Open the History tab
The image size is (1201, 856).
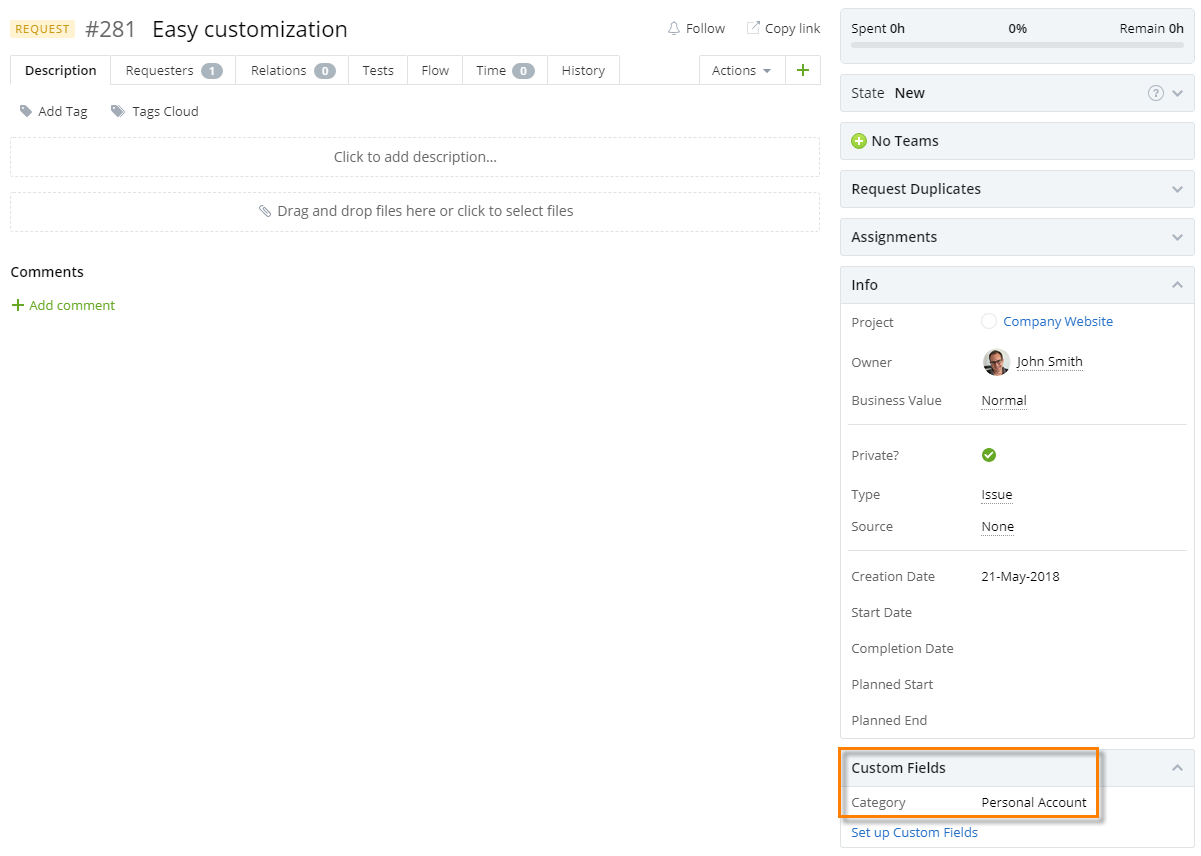583,70
